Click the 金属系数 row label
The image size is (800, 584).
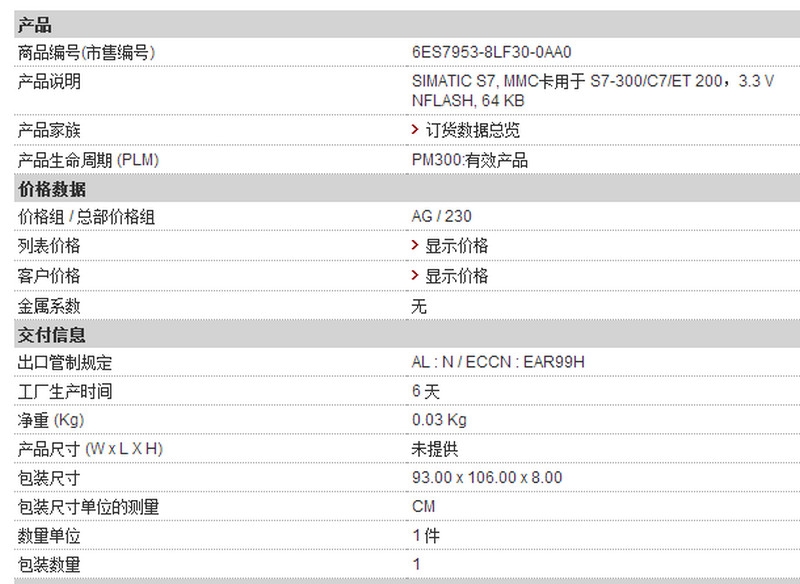tap(49, 306)
